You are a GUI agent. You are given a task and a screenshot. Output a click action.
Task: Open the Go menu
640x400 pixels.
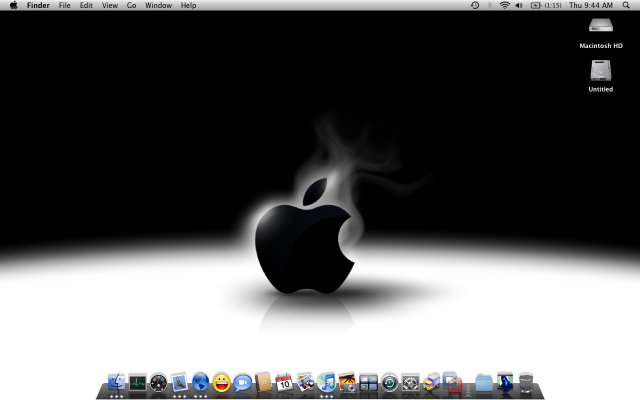tap(131, 5)
